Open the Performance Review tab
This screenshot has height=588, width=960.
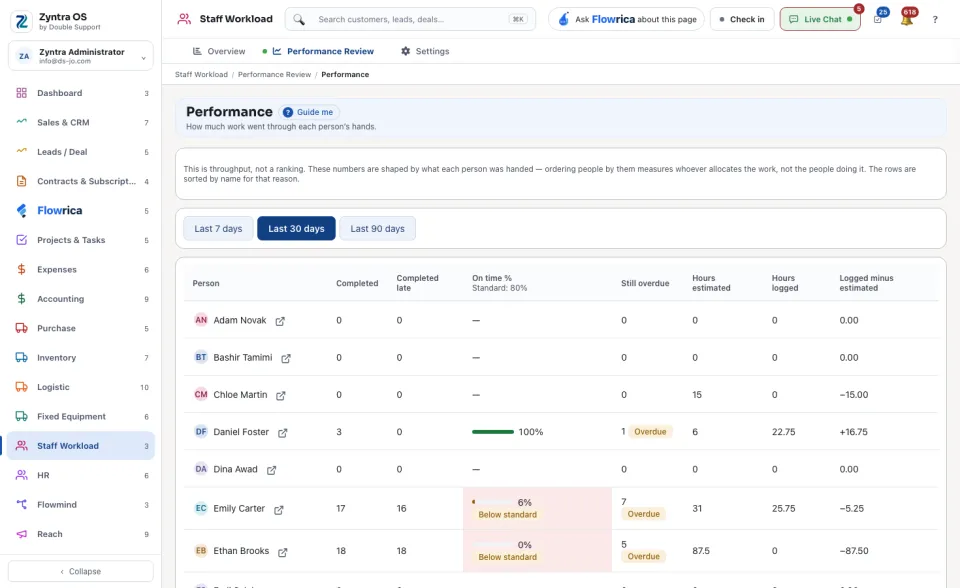[323, 51]
